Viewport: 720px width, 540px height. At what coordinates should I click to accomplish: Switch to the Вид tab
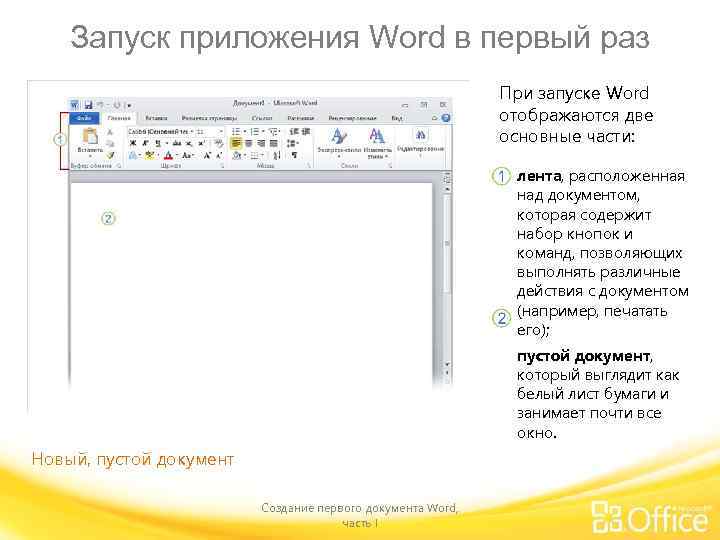(397, 118)
